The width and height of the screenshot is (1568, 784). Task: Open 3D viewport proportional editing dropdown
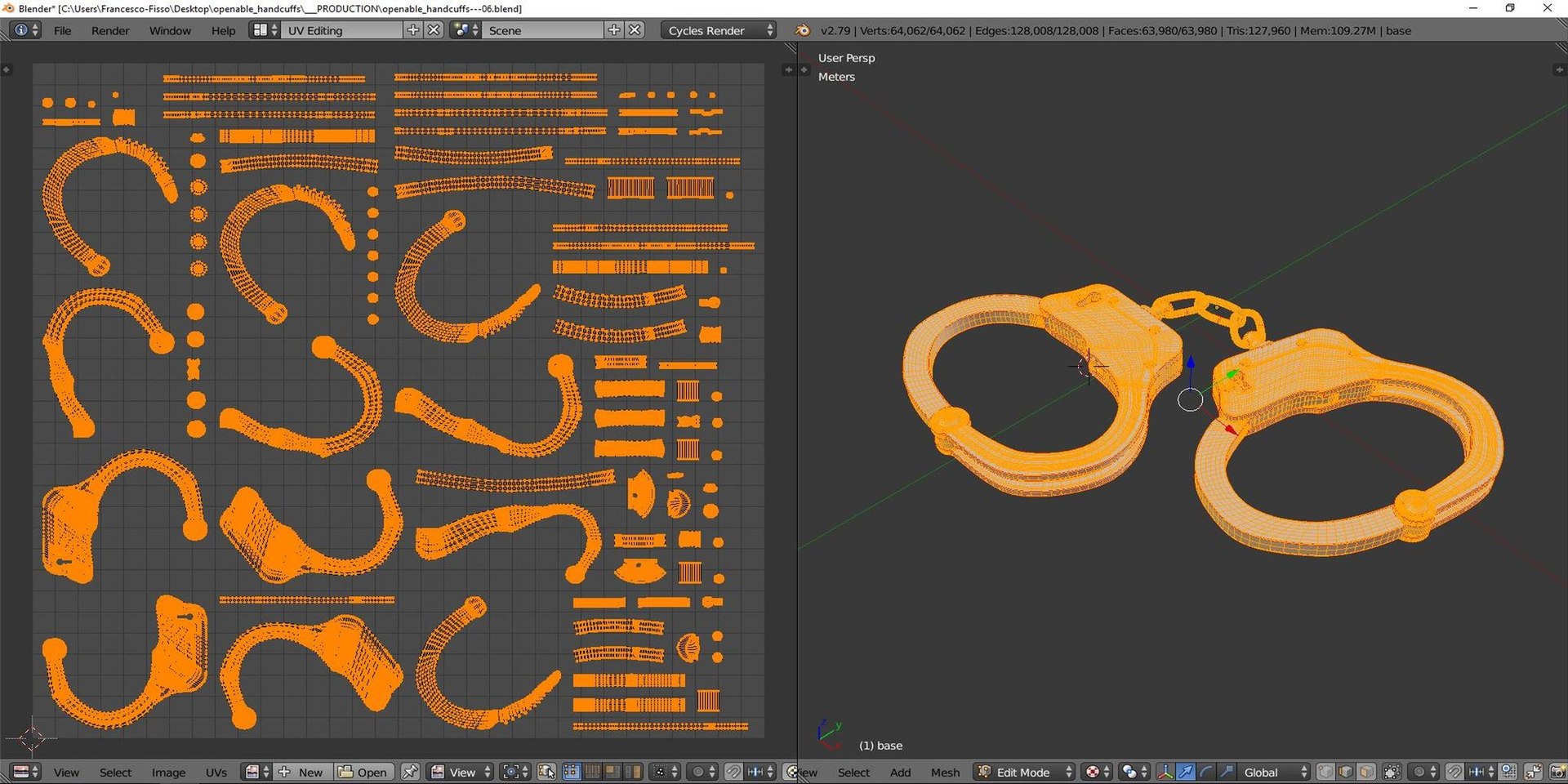pos(1424,772)
